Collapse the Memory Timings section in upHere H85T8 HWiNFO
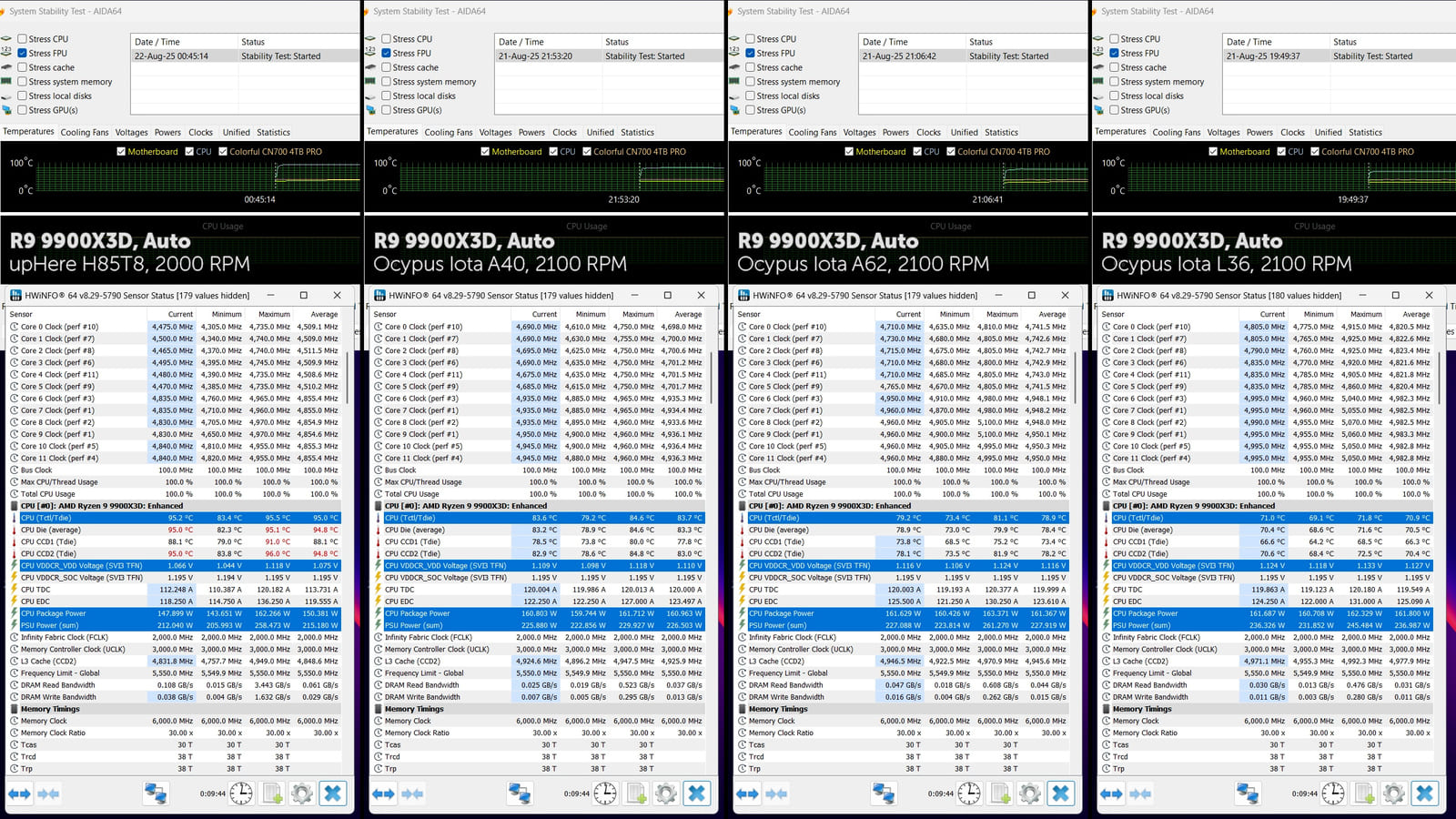Viewport: 1456px width, 819px height. pos(15,709)
